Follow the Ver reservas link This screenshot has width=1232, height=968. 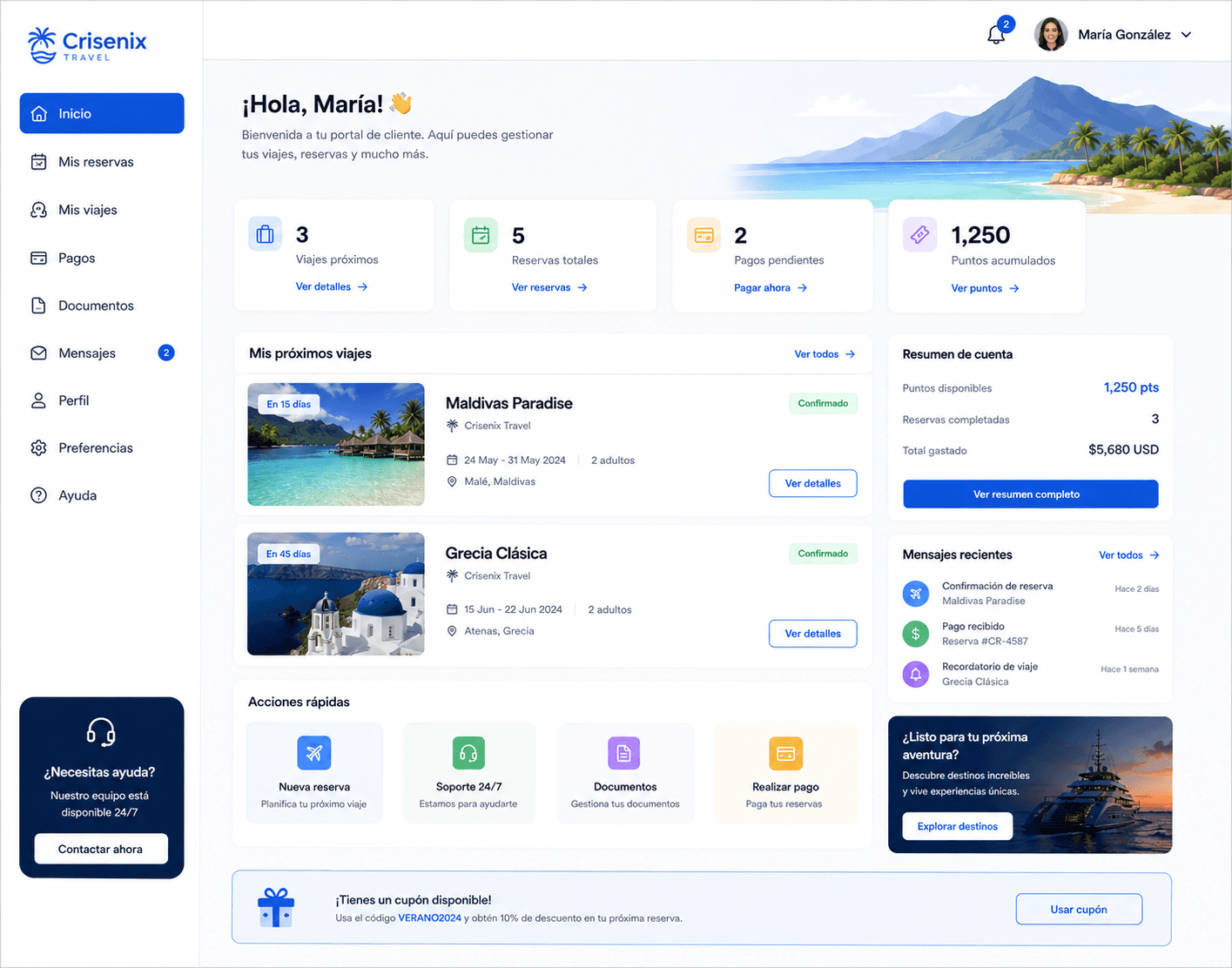point(549,287)
